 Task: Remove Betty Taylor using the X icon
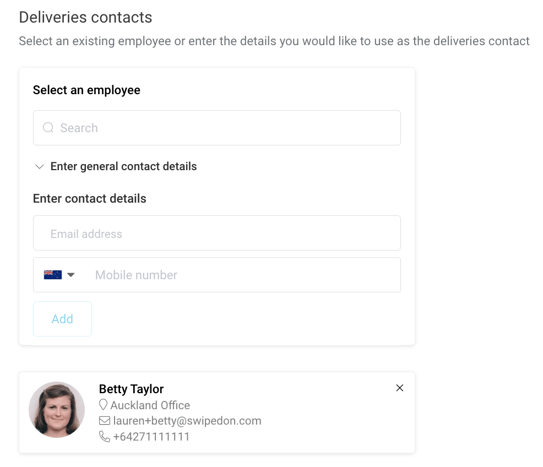click(400, 388)
